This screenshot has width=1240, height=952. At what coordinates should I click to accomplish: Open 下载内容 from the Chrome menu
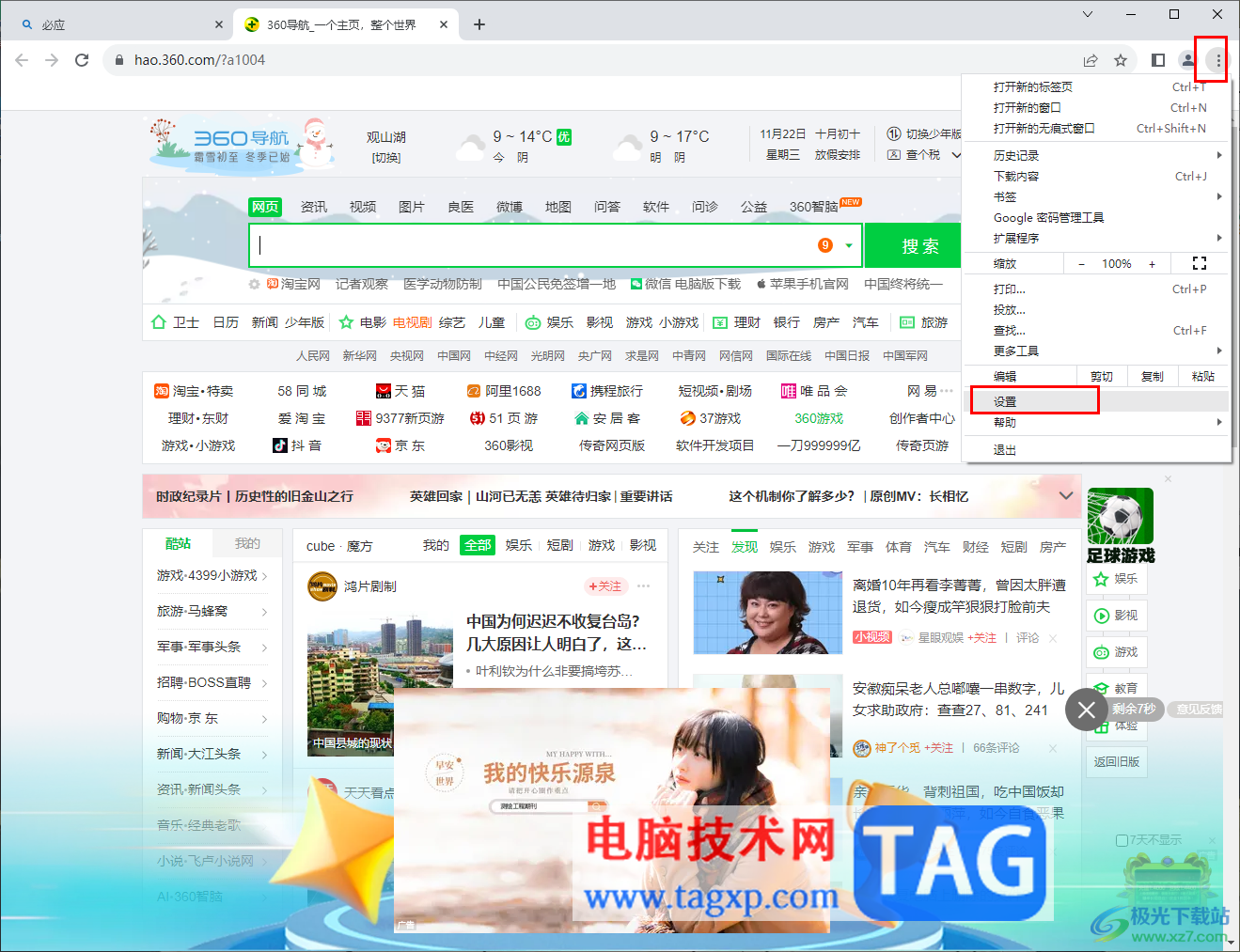pyautogui.click(x=1096, y=176)
